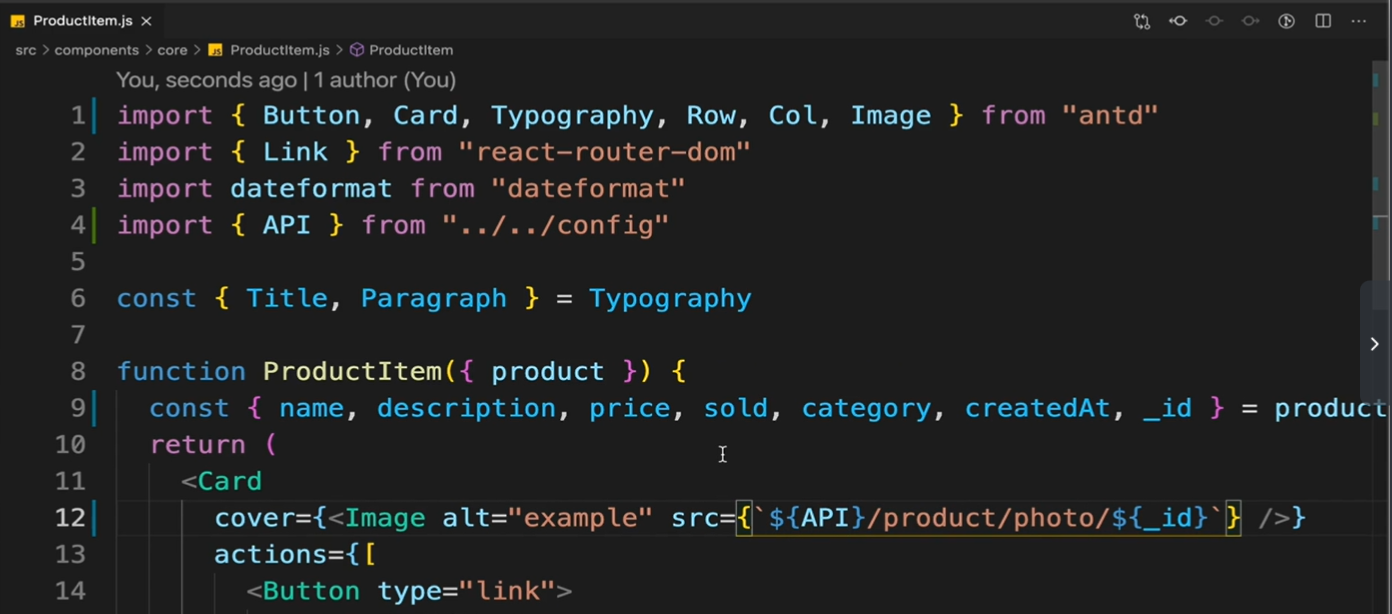
Task: Click the "../../config" path string
Action: coord(556,225)
